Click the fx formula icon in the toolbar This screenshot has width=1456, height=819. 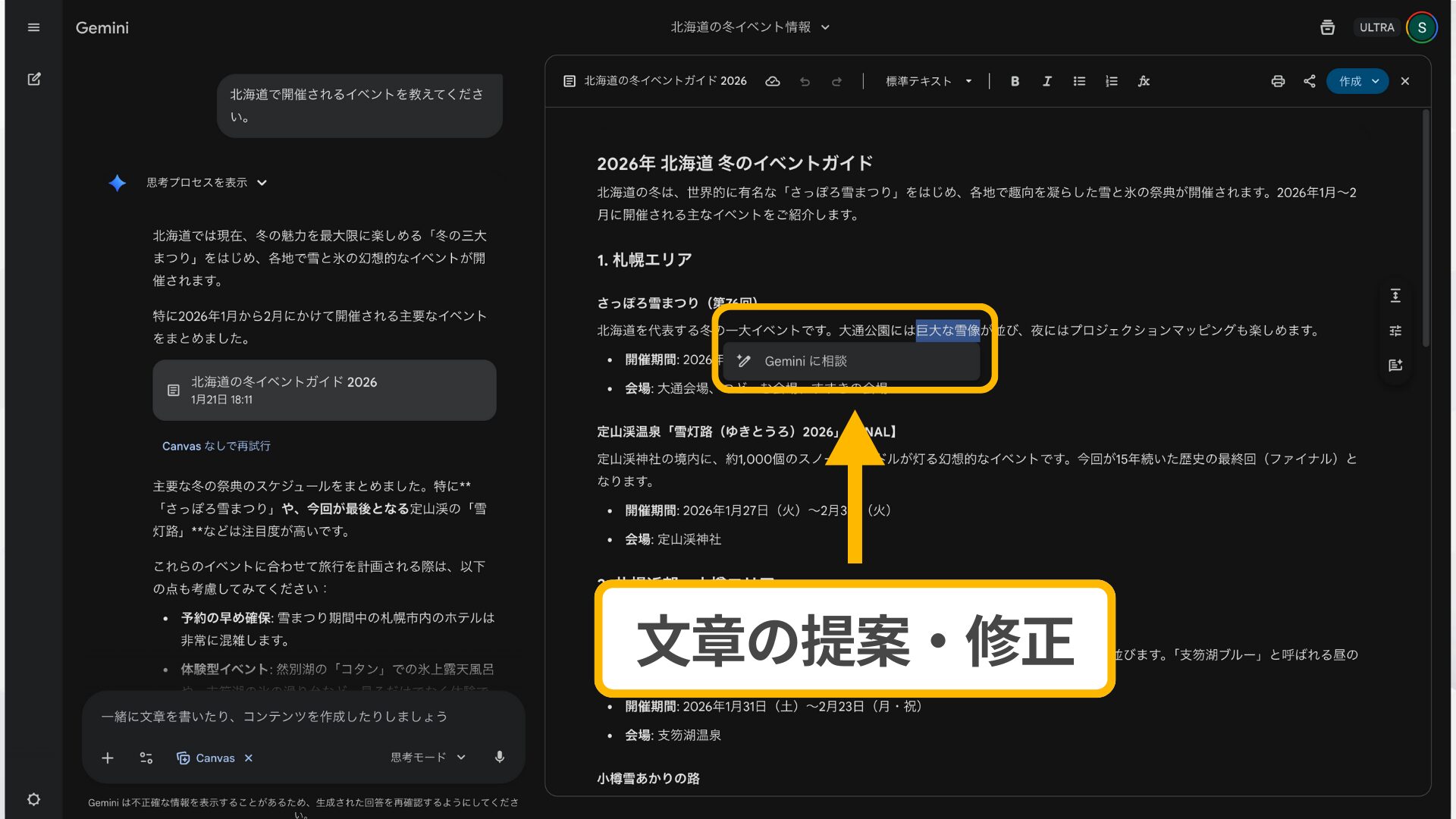1144,81
